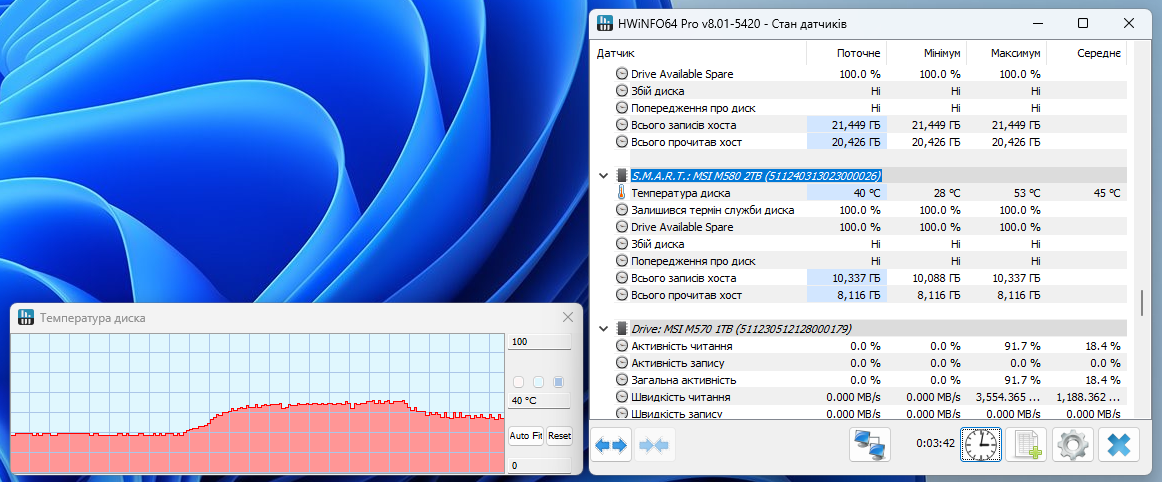Click the Датчик column header
Image resolution: width=1162 pixels, height=482 pixels.
point(699,54)
